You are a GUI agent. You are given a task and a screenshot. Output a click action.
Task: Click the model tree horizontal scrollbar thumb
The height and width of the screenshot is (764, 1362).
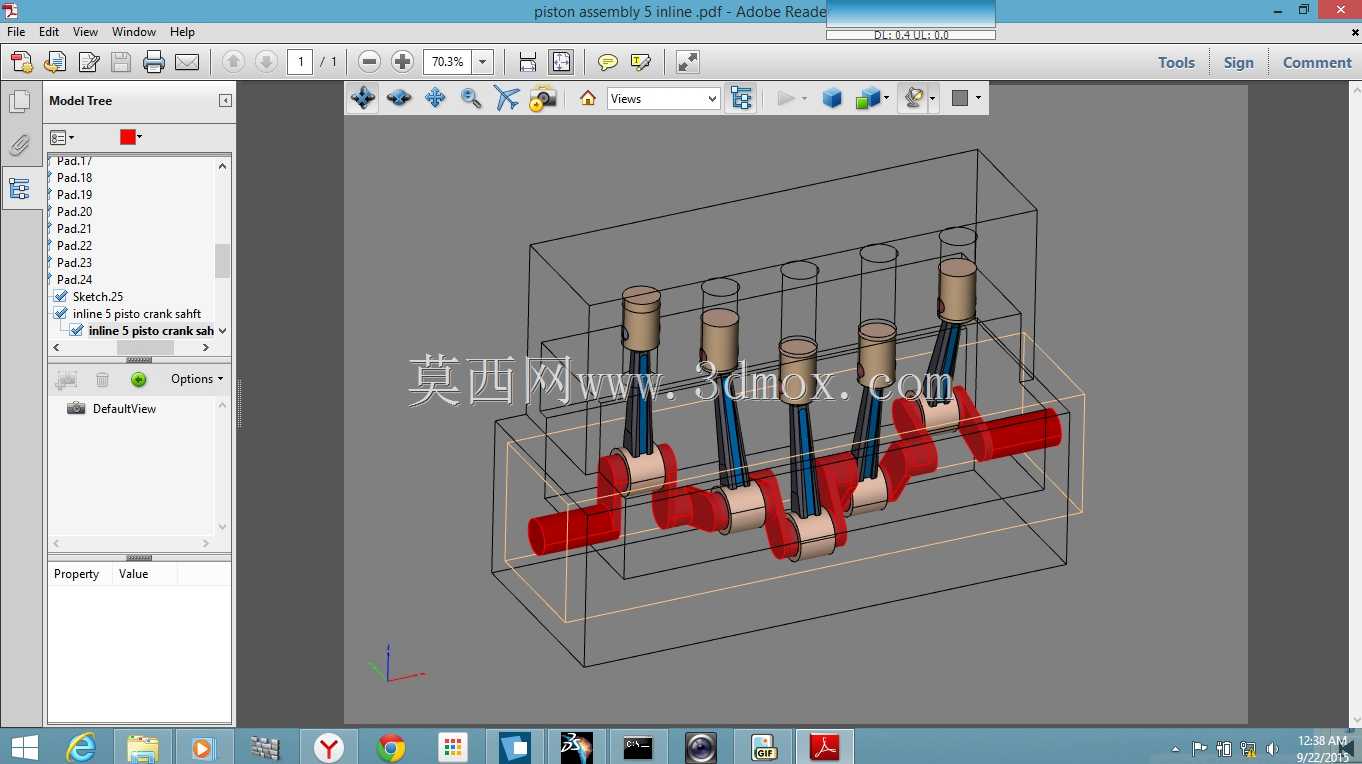(145, 348)
